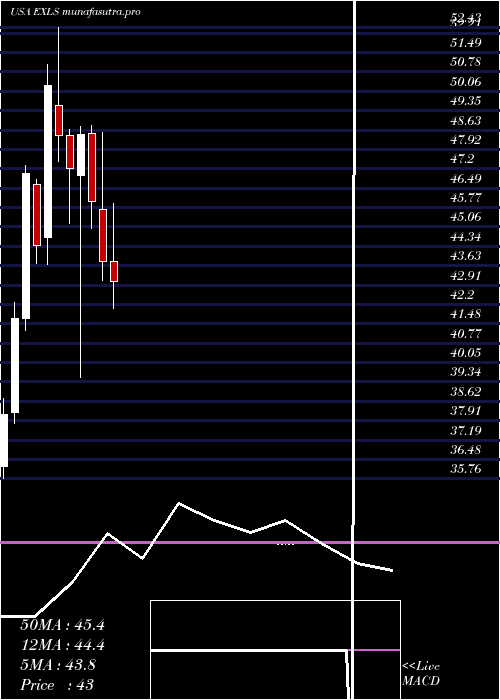This screenshot has width=500, height=700.
Task: Click the 40.77 price axis label
Action: point(465,333)
